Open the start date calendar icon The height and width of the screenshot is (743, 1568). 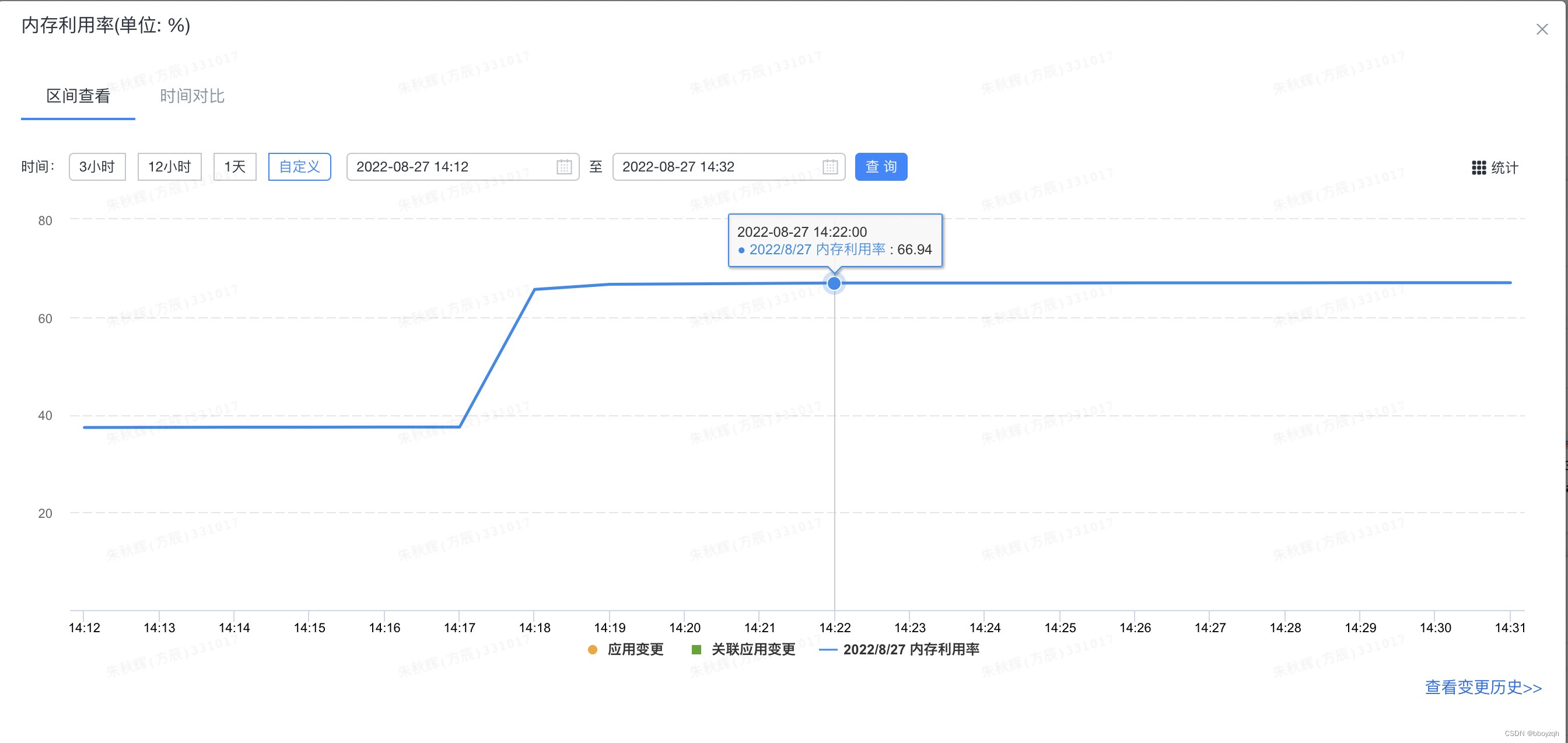tap(563, 167)
